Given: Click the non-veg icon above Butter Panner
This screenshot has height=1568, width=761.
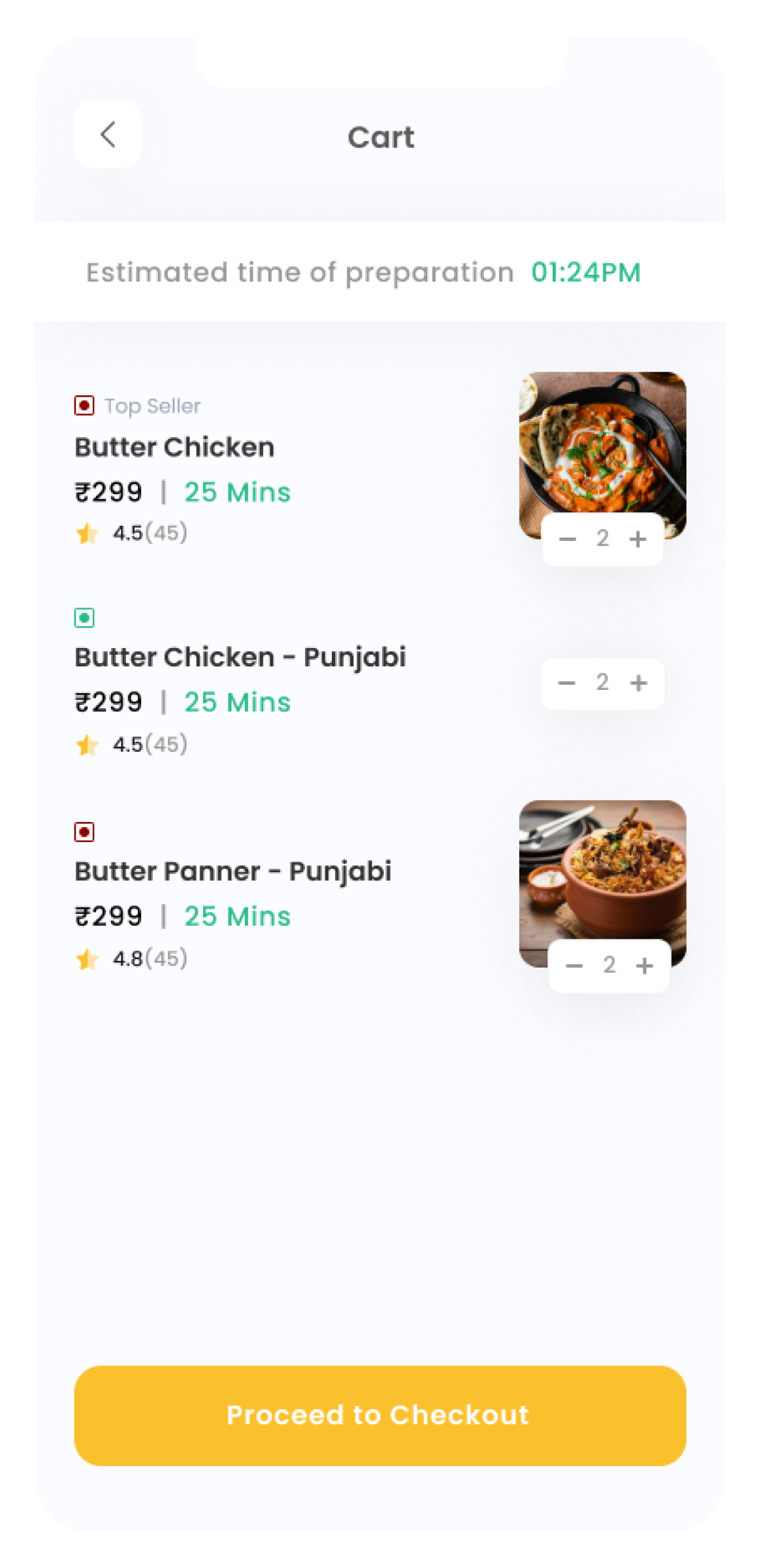Looking at the screenshot, I should click(x=84, y=832).
